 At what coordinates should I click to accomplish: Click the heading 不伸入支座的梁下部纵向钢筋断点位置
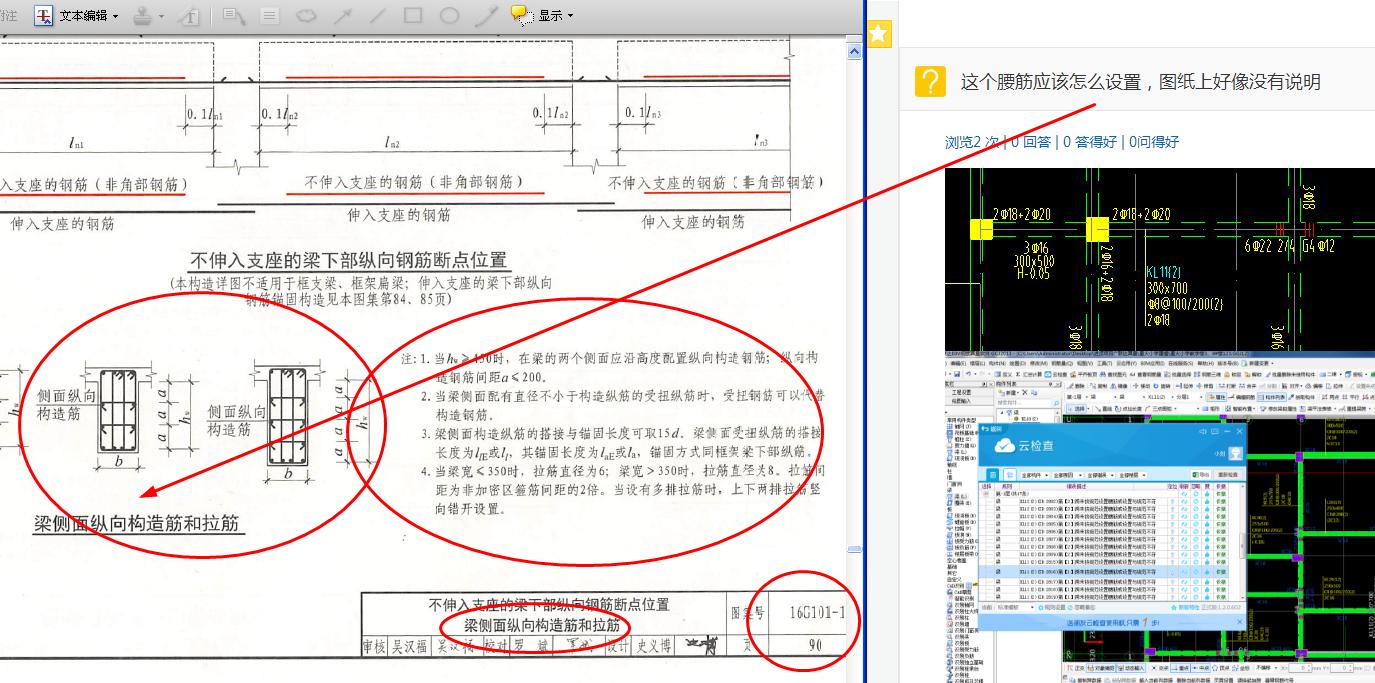click(348, 261)
